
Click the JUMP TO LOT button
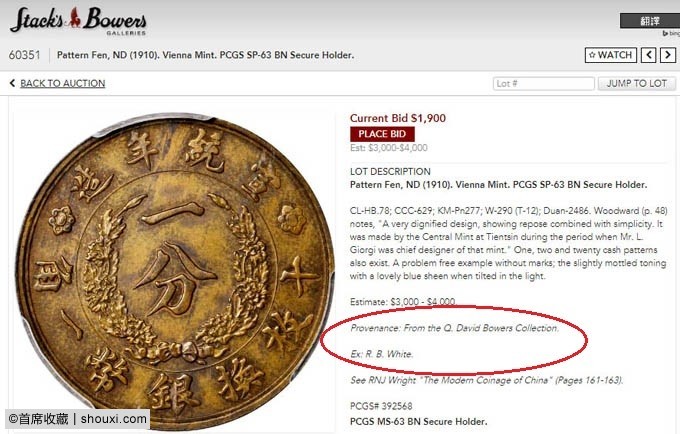coord(636,83)
